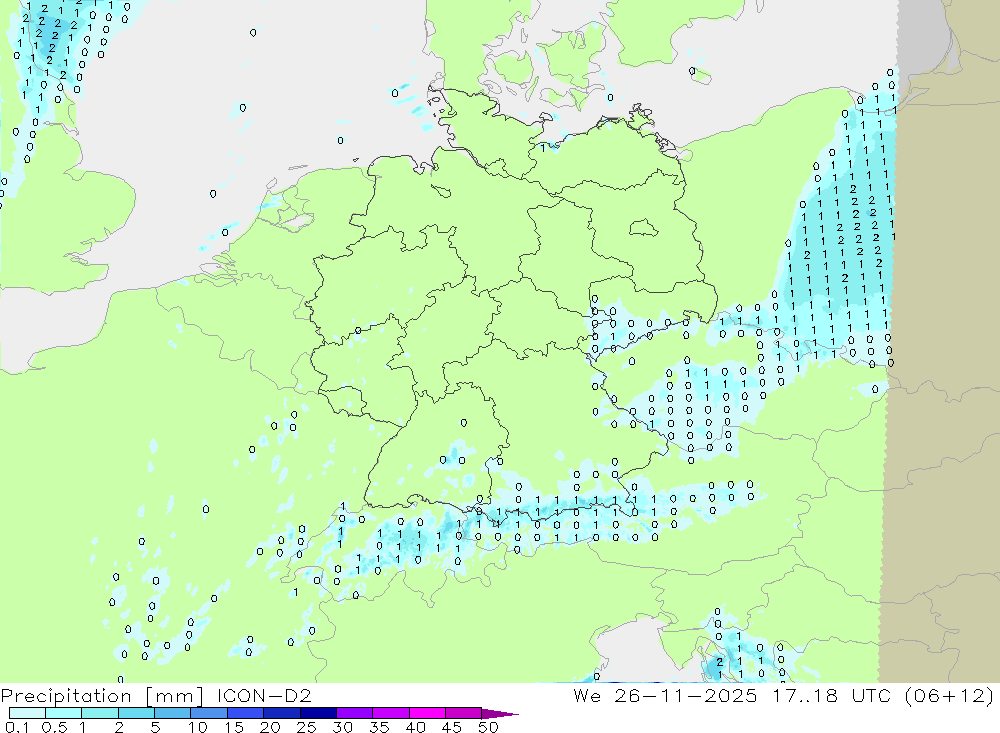Click the '(06+12)' forecast run label
Image resolution: width=1000 pixels, height=733 pixels.
(949, 695)
